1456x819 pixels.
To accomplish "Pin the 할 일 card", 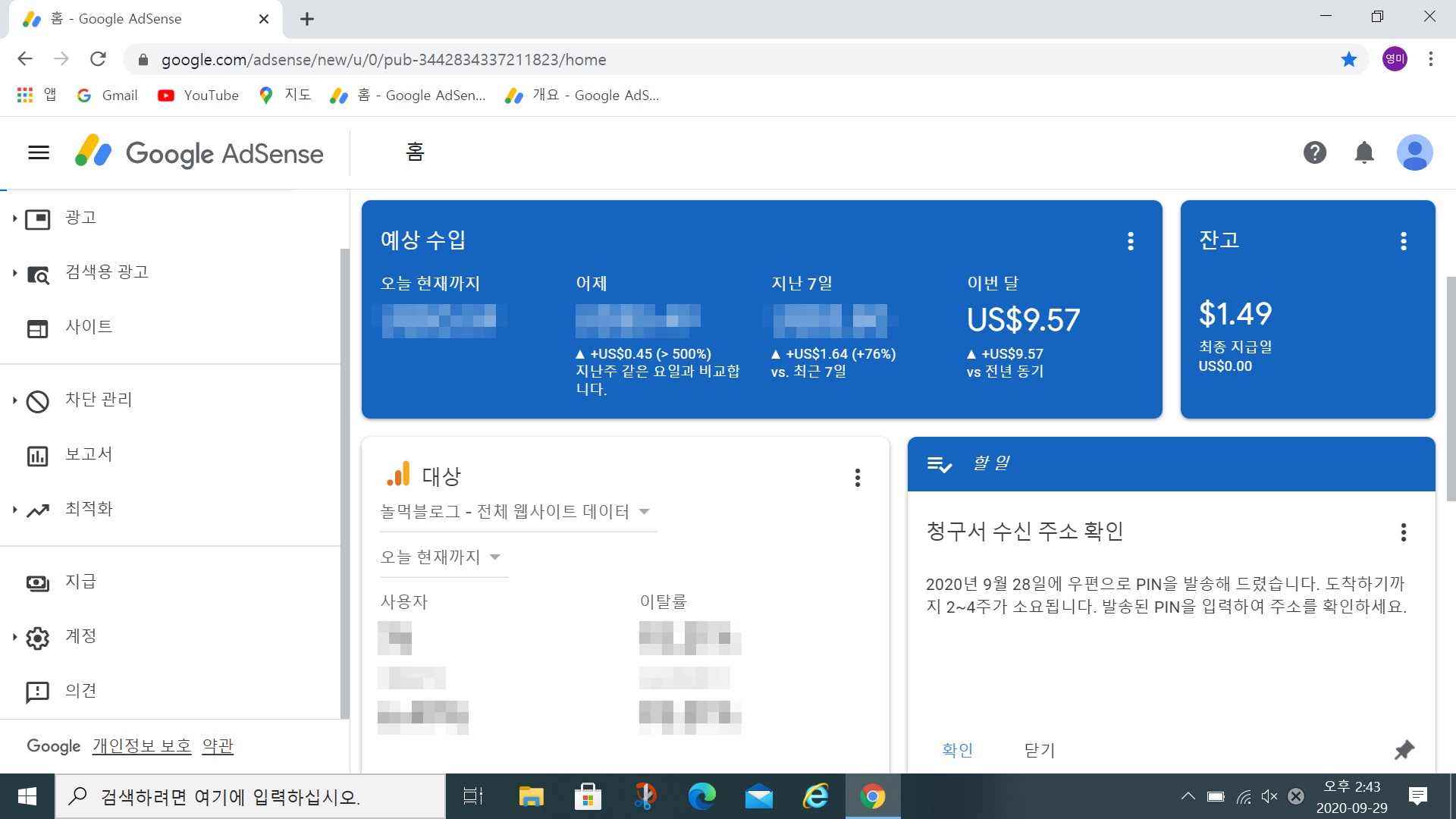I will click(x=1404, y=750).
